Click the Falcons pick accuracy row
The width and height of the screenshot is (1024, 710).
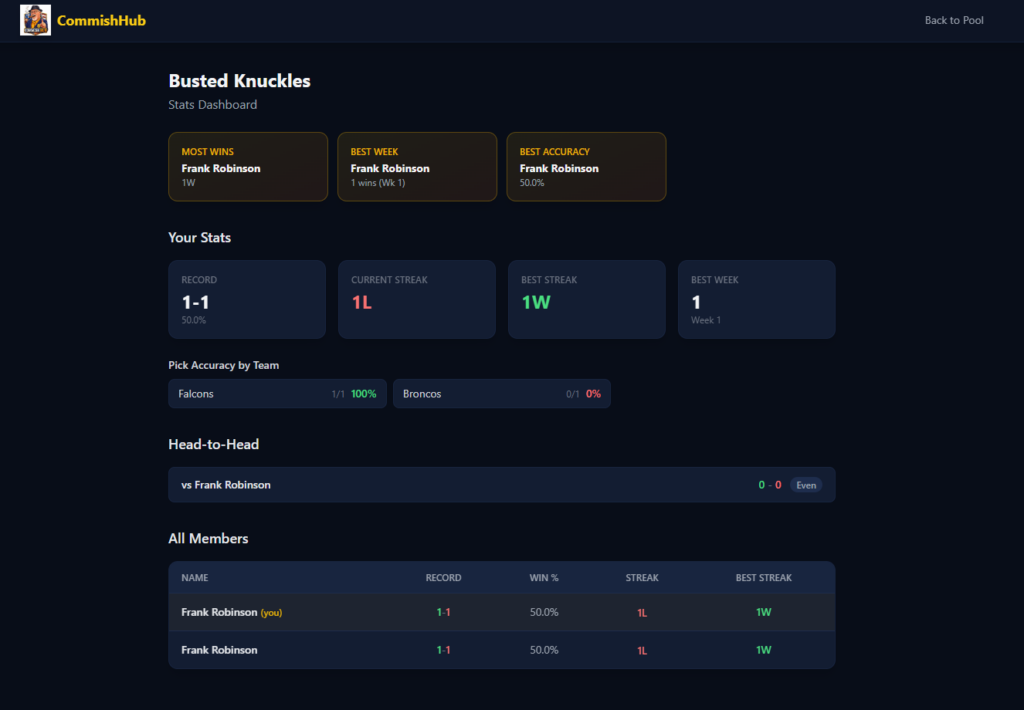[x=277, y=394]
